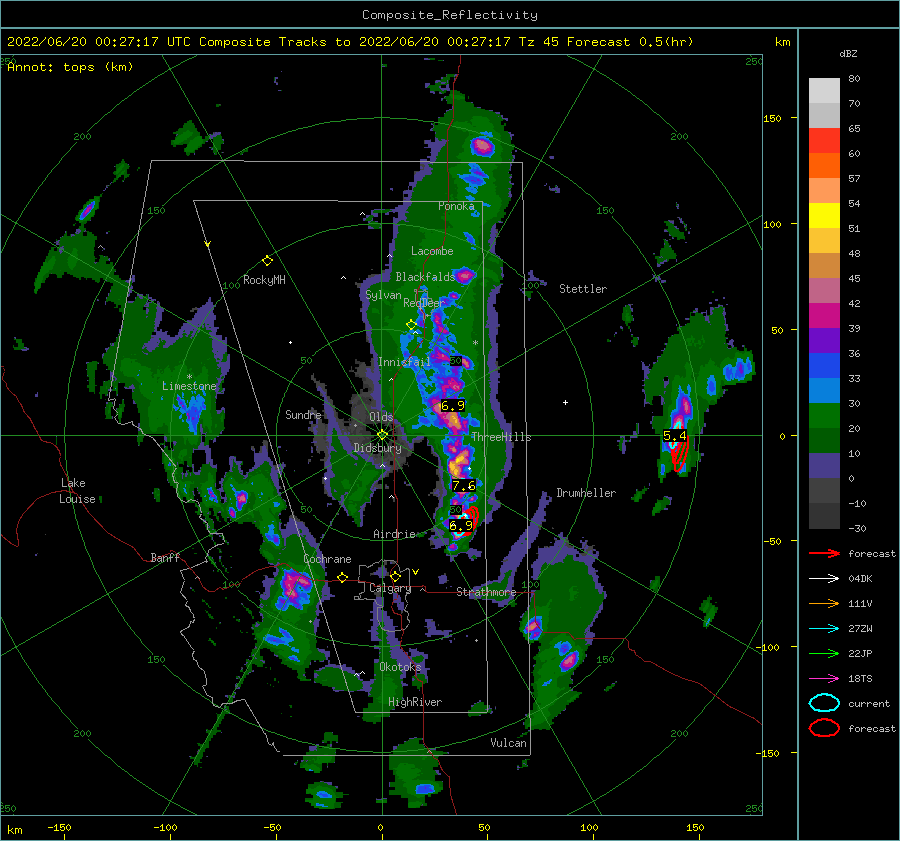Click the ThreeHills town label
The image size is (900, 841).
(x=502, y=437)
